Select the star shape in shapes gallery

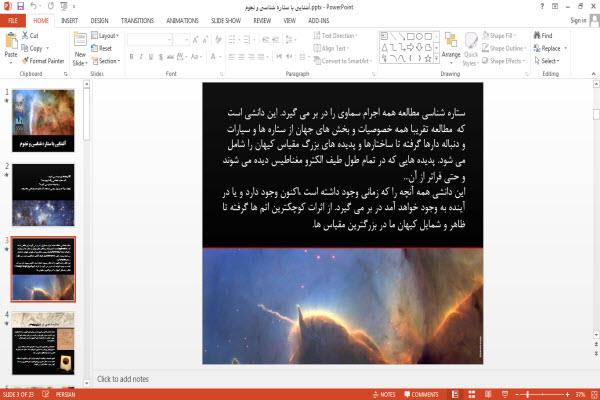(428, 59)
